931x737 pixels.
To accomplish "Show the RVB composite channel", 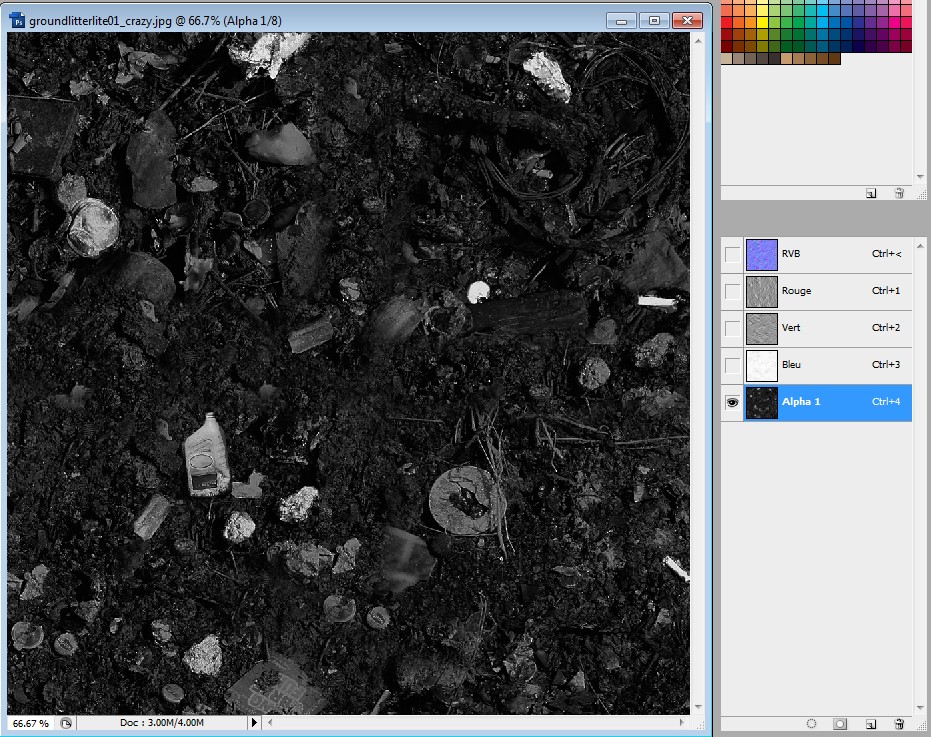I will tap(732, 254).
